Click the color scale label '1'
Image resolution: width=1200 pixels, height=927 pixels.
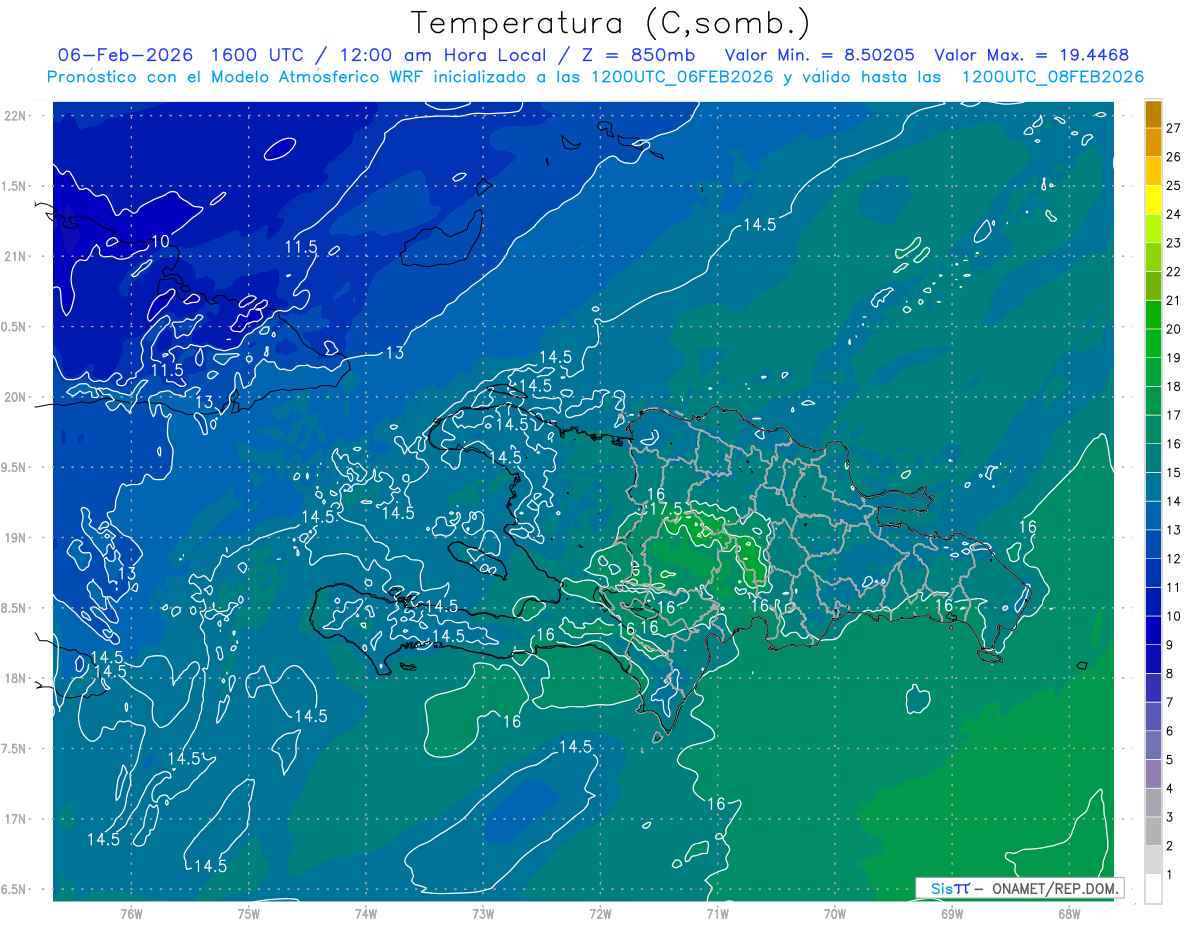tap(1170, 875)
